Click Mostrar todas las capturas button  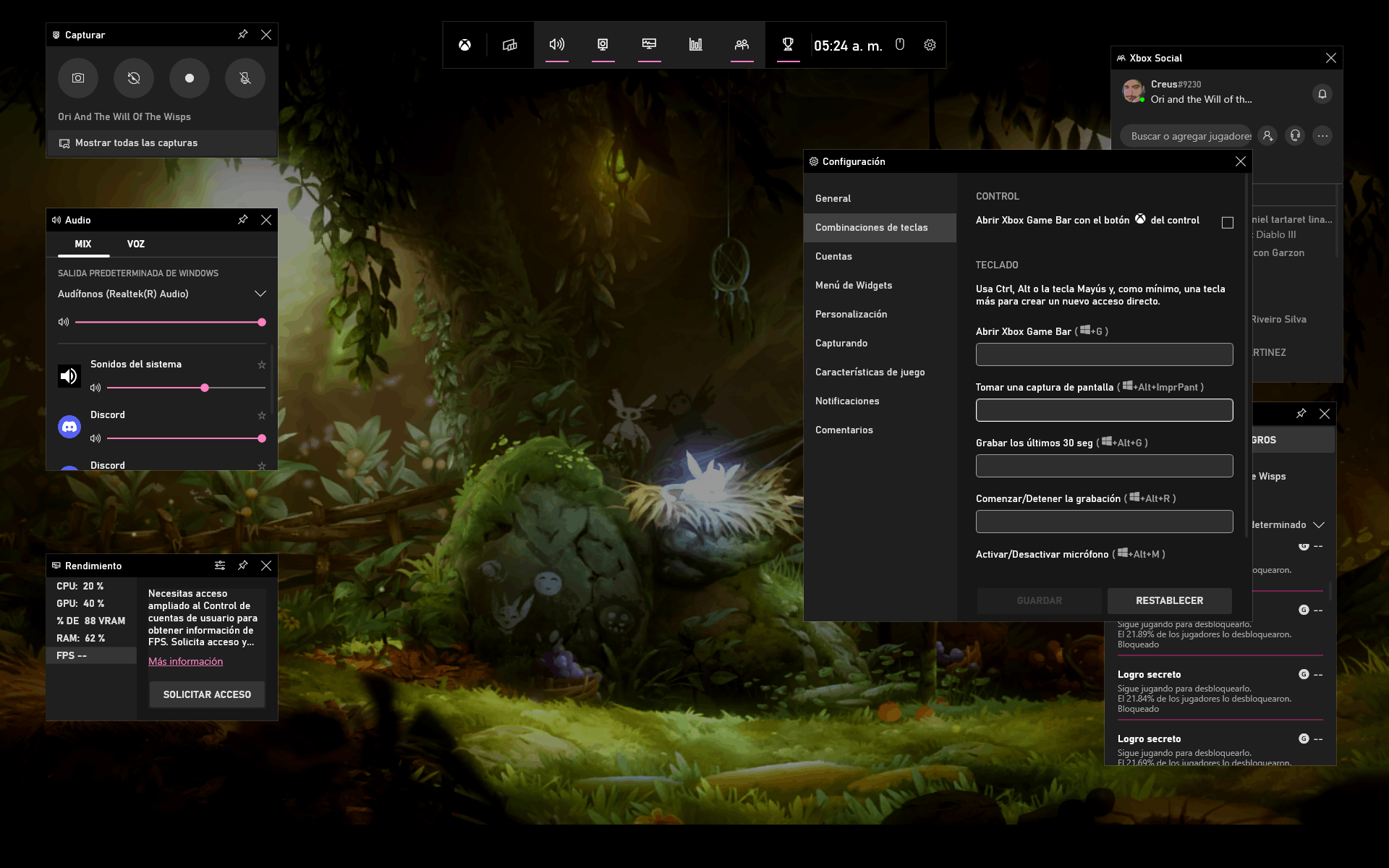pyautogui.click(x=162, y=143)
